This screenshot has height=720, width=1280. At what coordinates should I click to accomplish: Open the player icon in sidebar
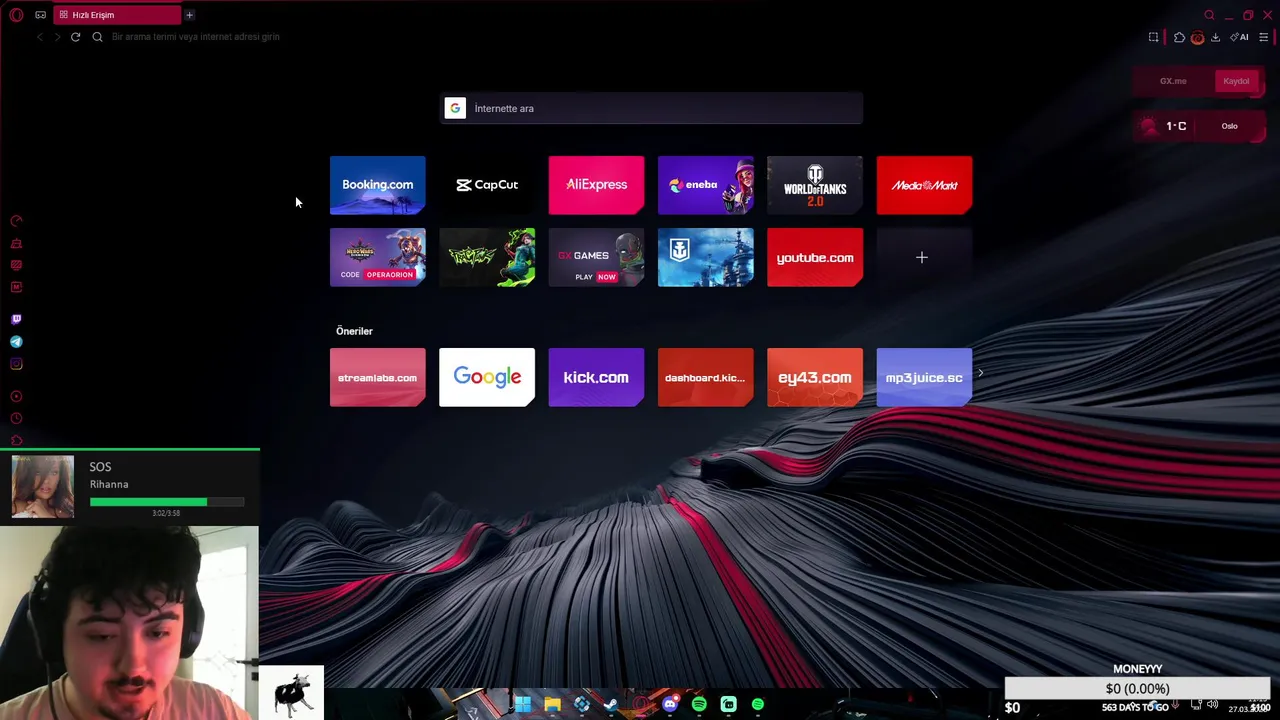(x=16, y=396)
